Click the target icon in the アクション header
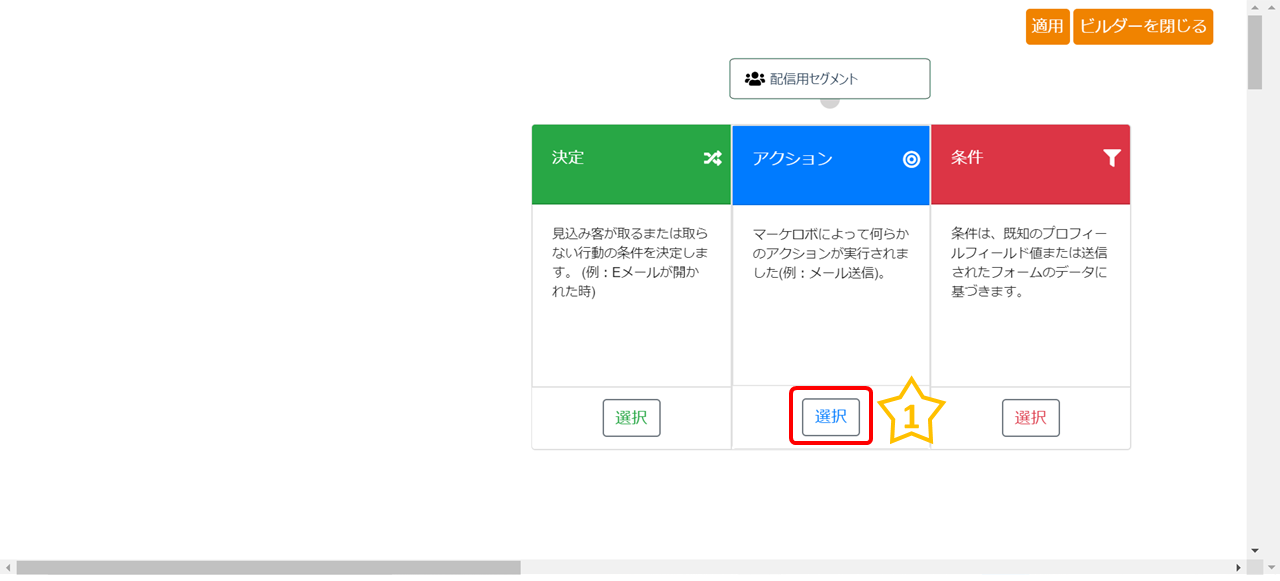 point(911,159)
